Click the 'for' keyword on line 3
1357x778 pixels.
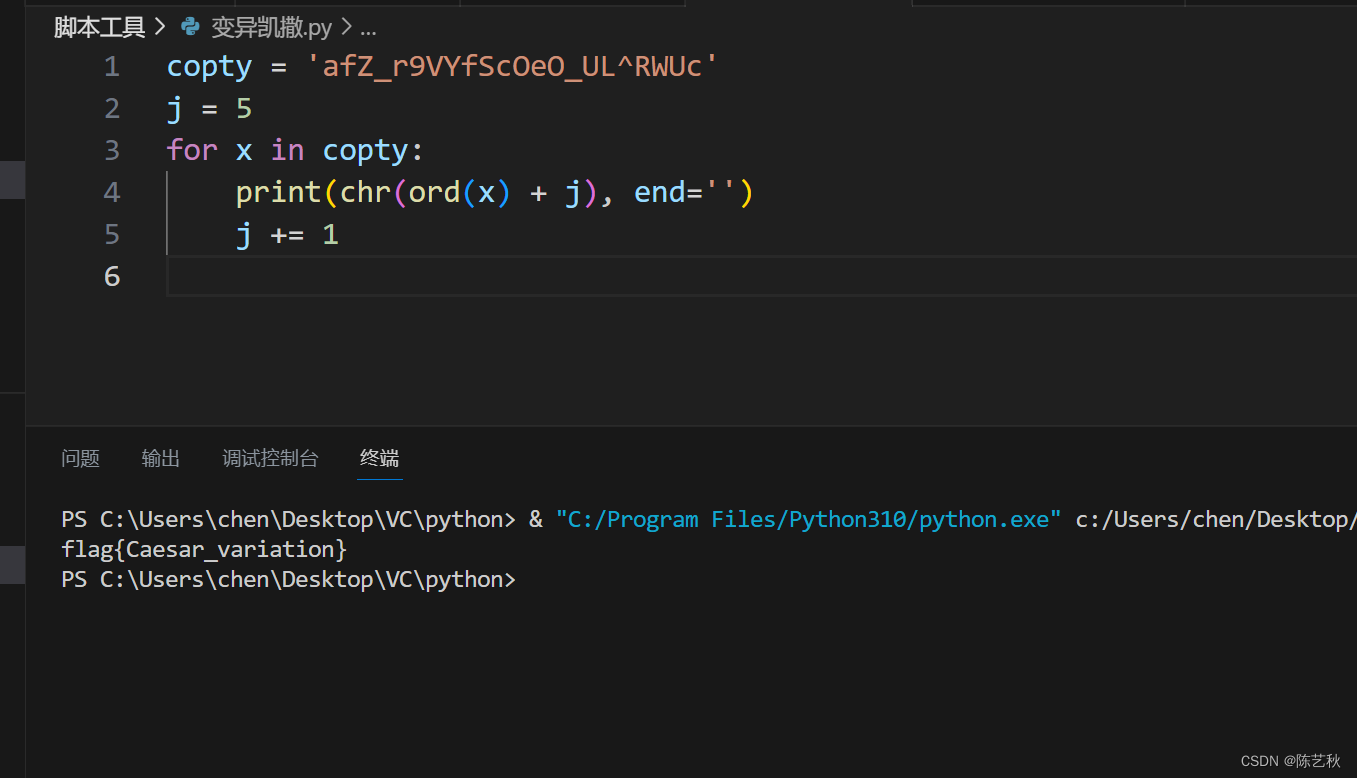[192, 151]
